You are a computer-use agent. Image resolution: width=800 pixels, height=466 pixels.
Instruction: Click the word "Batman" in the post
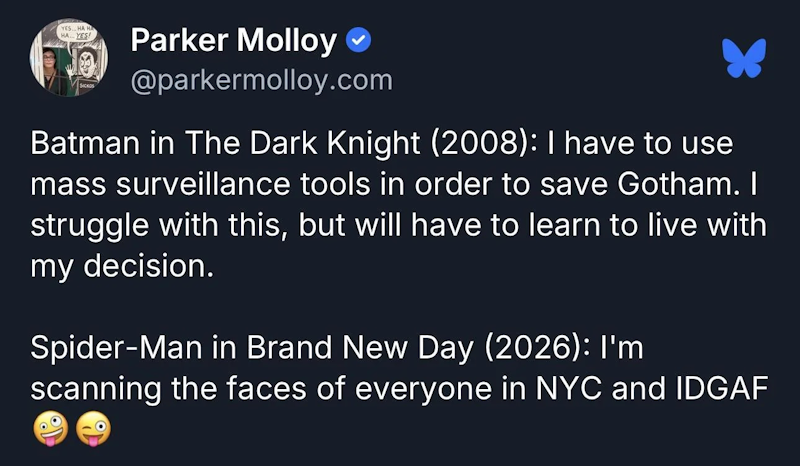click(x=85, y=143)
